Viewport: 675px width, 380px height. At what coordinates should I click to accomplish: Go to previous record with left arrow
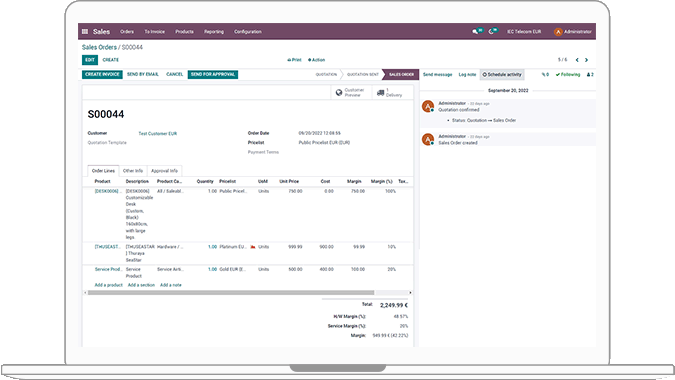pyautogui.click(x=577, y=60)
